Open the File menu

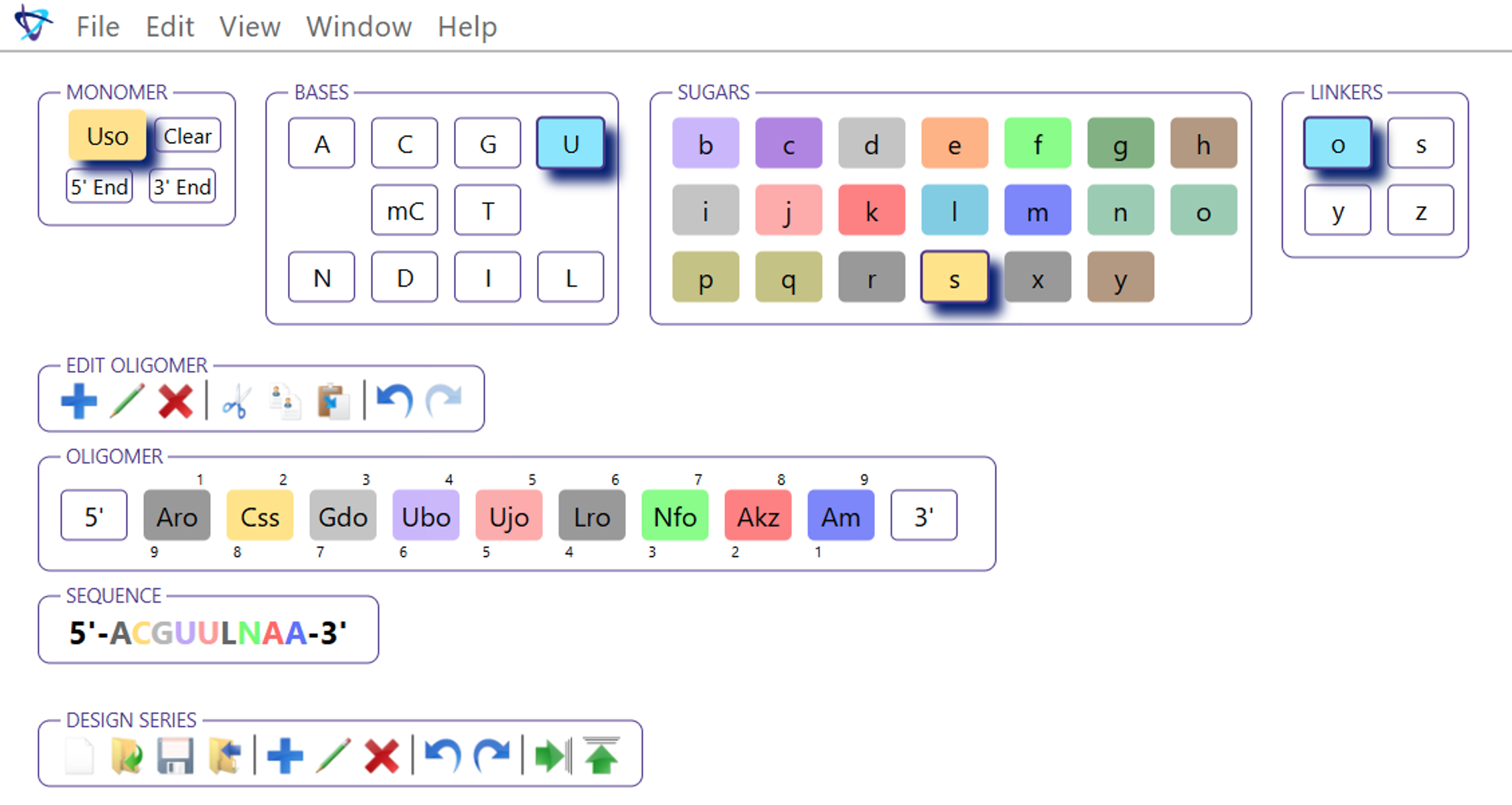click(x=98, y=27)
